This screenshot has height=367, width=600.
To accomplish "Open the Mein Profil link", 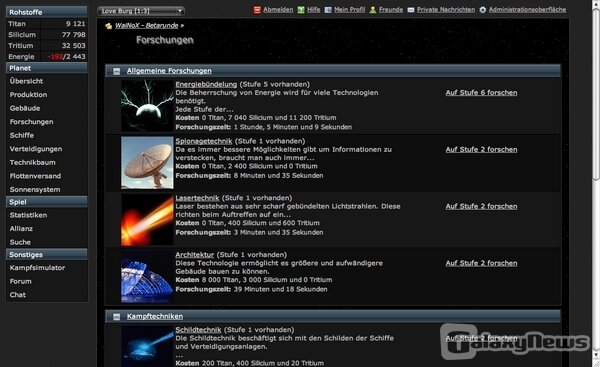I will [349, 10].
